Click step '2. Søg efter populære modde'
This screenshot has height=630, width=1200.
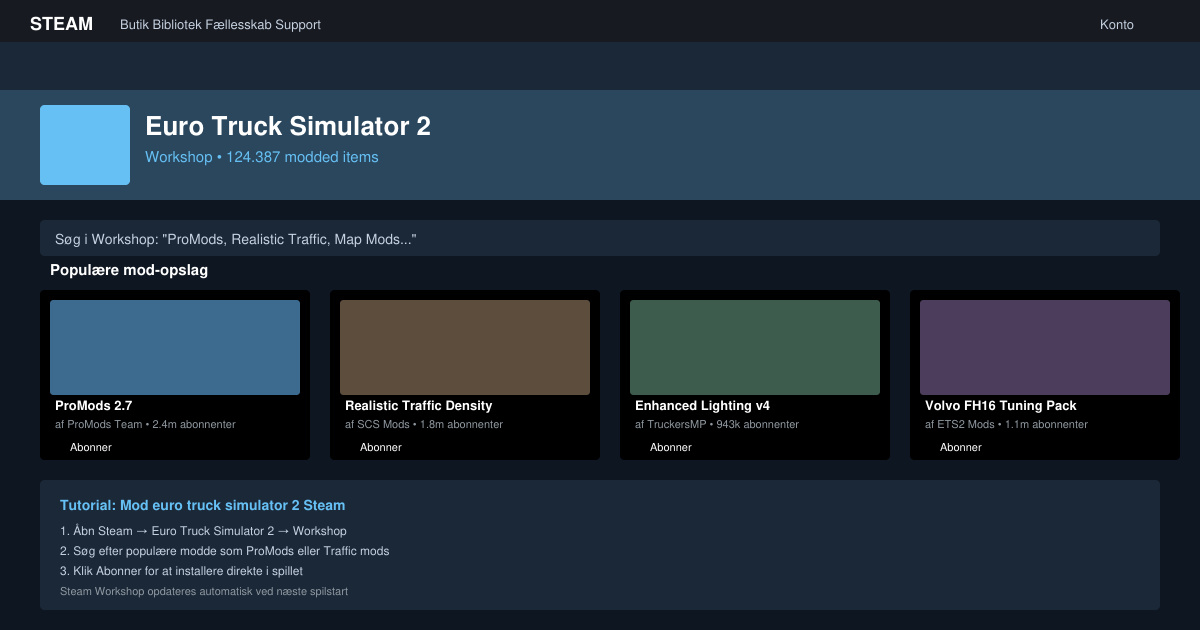[x=225, y=551]
